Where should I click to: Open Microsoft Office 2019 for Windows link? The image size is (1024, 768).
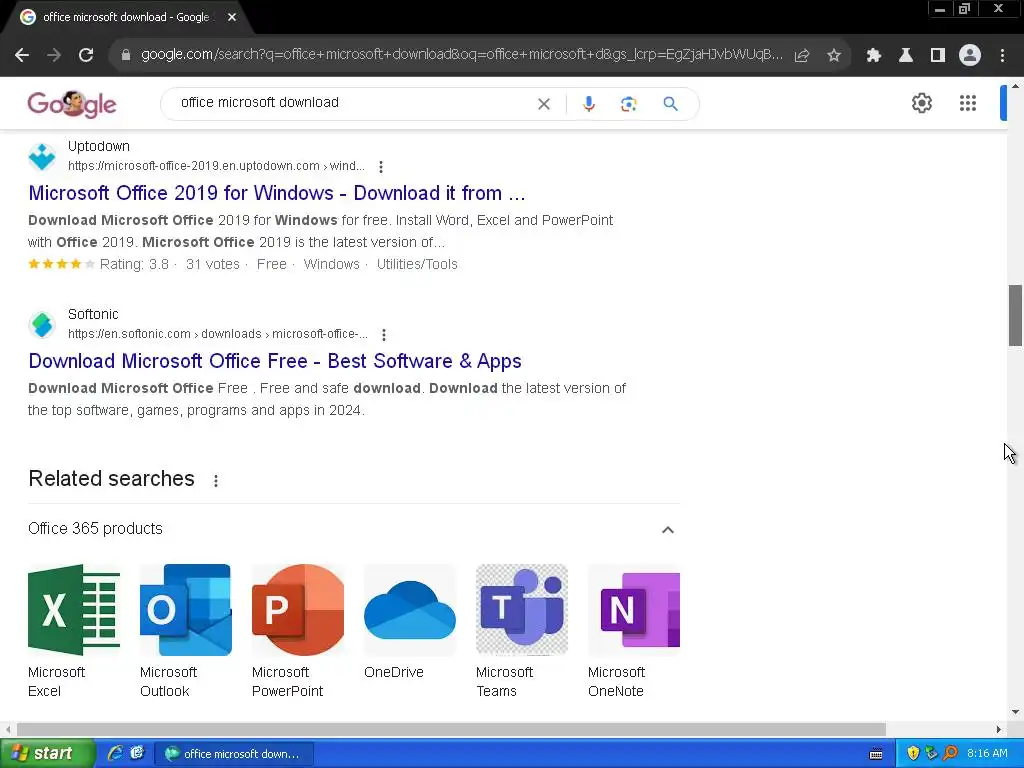(x=277, y=193)
